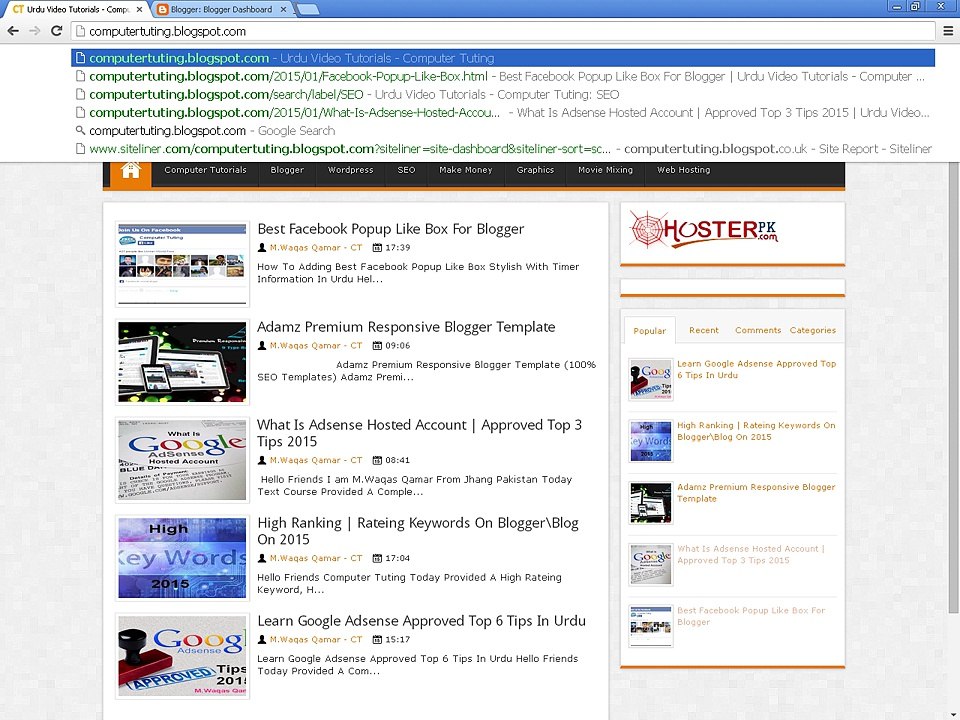Click the Google AdSense Hosted Account thumbnail
Viewport: 960px width, 720px height.
point(182,460)
